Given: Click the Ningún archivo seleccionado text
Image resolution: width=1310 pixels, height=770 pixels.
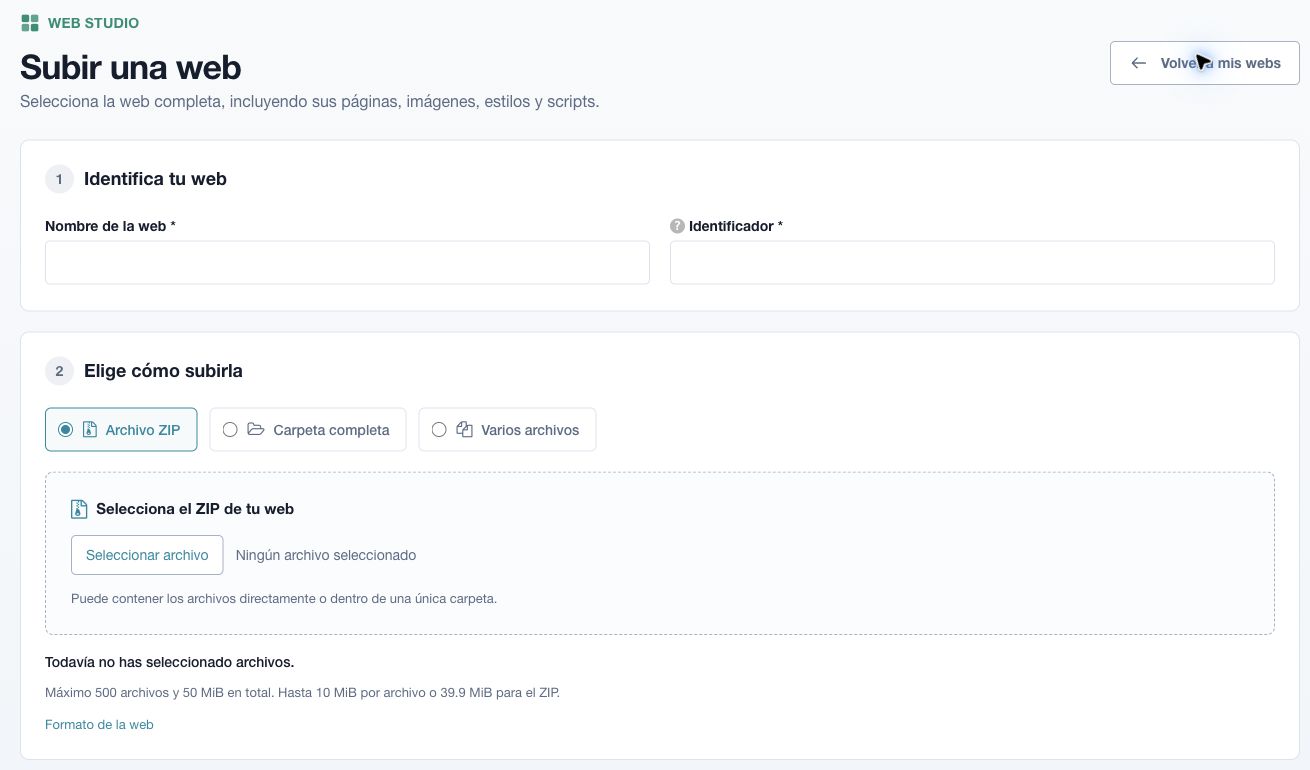Looking at the screenshot, I should pos(326,555).
